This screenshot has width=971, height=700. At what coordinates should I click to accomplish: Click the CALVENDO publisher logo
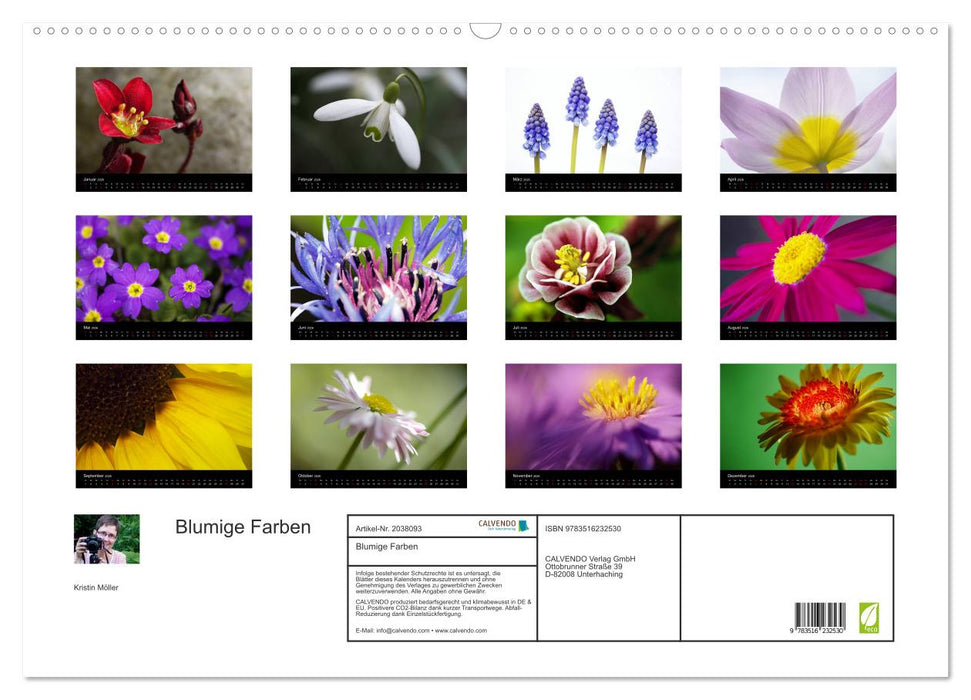(496, 522)
